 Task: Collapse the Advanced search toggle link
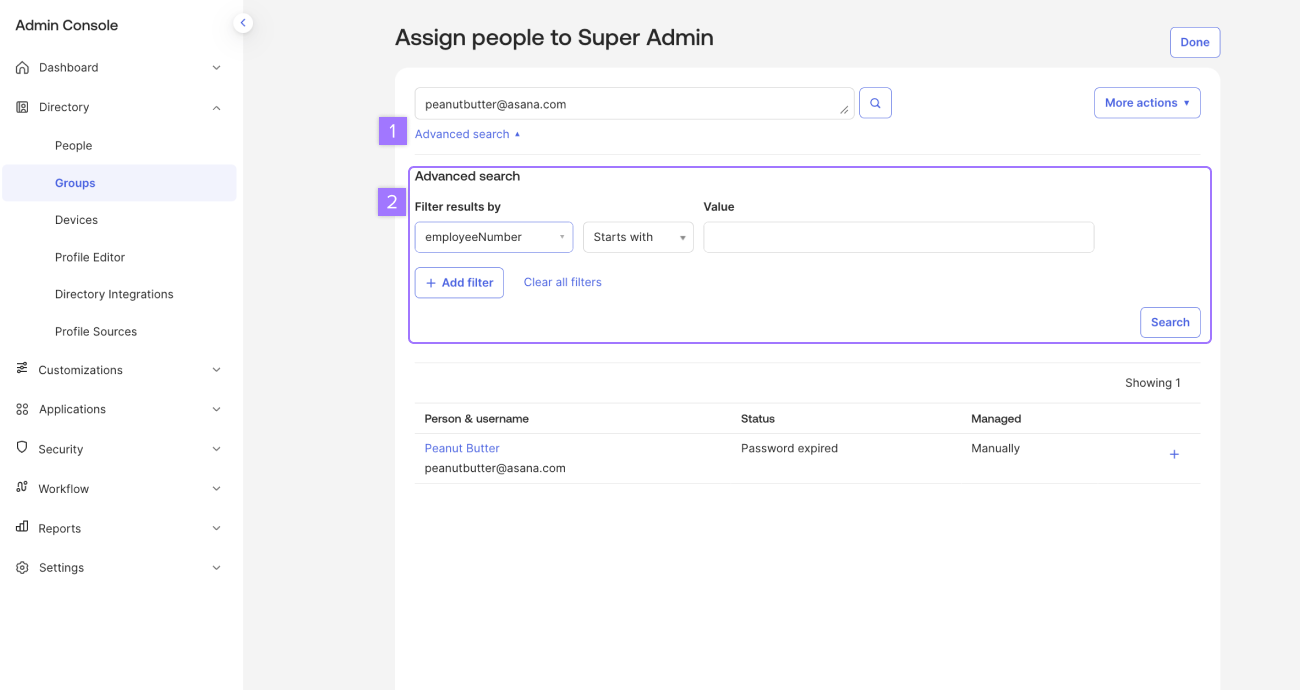467,134
